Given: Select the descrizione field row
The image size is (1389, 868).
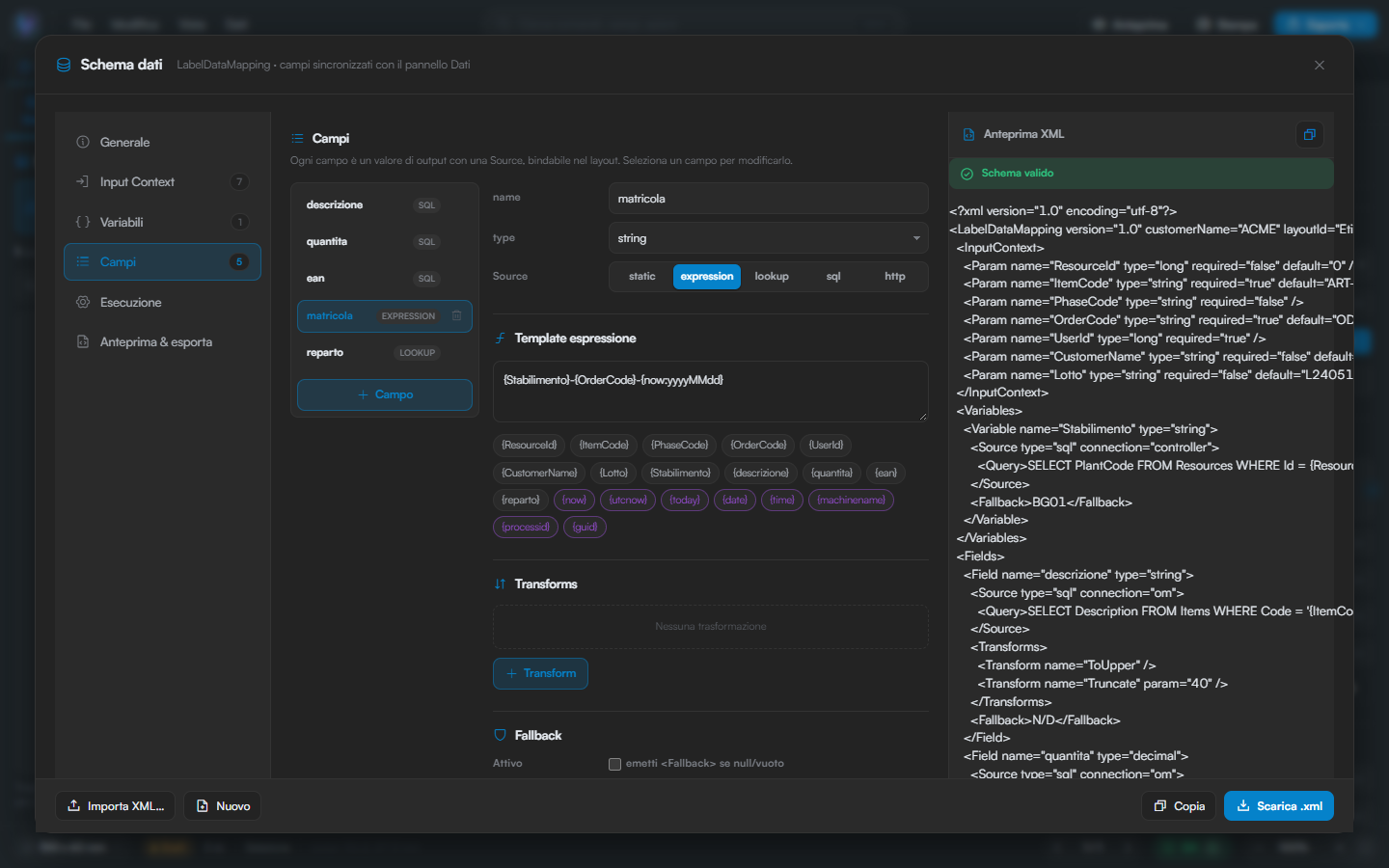Looking at the screenshot, I should click(x=385, y=204).
